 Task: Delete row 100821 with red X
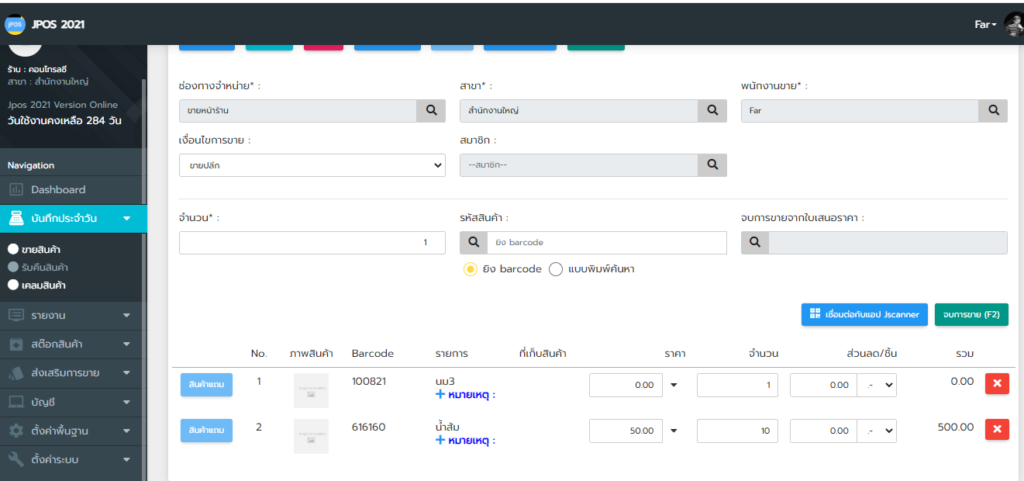(997, 384)
